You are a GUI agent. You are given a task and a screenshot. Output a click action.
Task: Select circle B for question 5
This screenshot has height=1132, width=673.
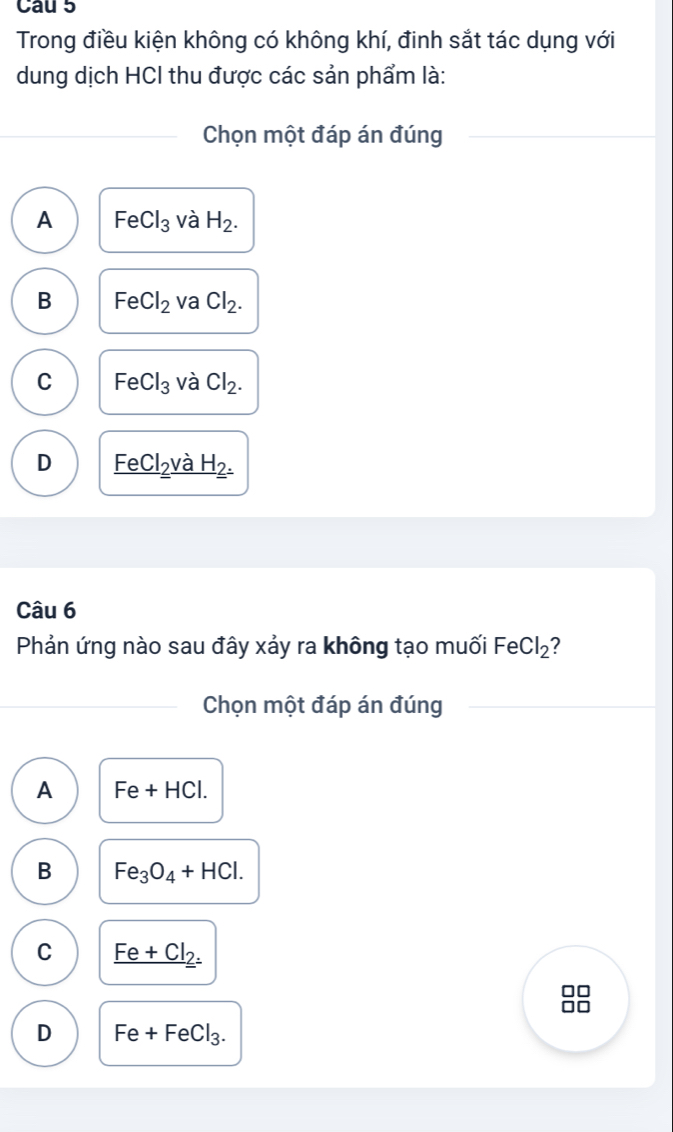tap(44, 301)
